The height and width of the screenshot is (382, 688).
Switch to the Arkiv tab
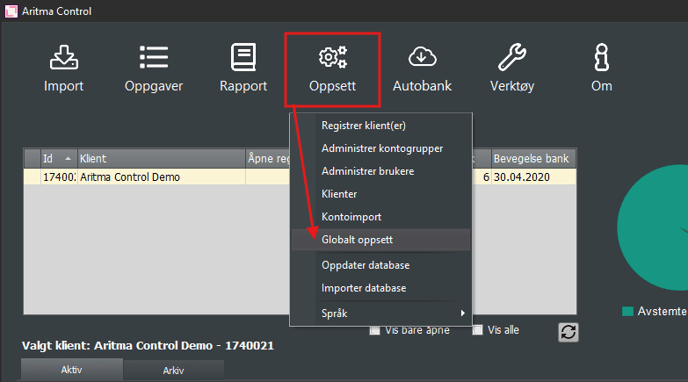pos(173,371)
